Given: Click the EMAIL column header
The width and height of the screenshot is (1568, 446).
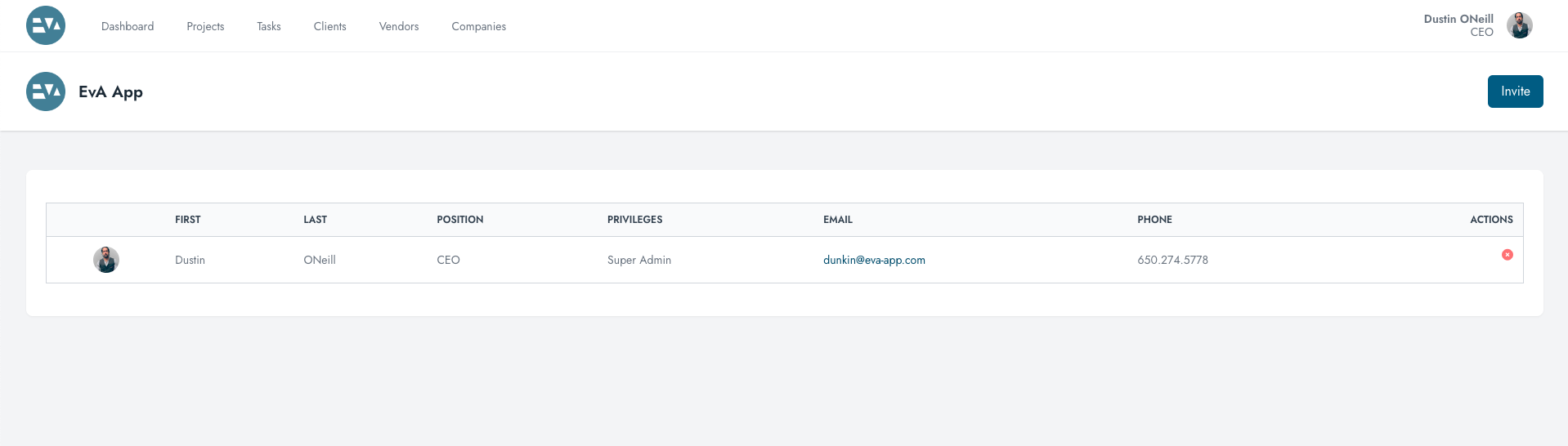Looking at the screenshot, I should point(837,220).
